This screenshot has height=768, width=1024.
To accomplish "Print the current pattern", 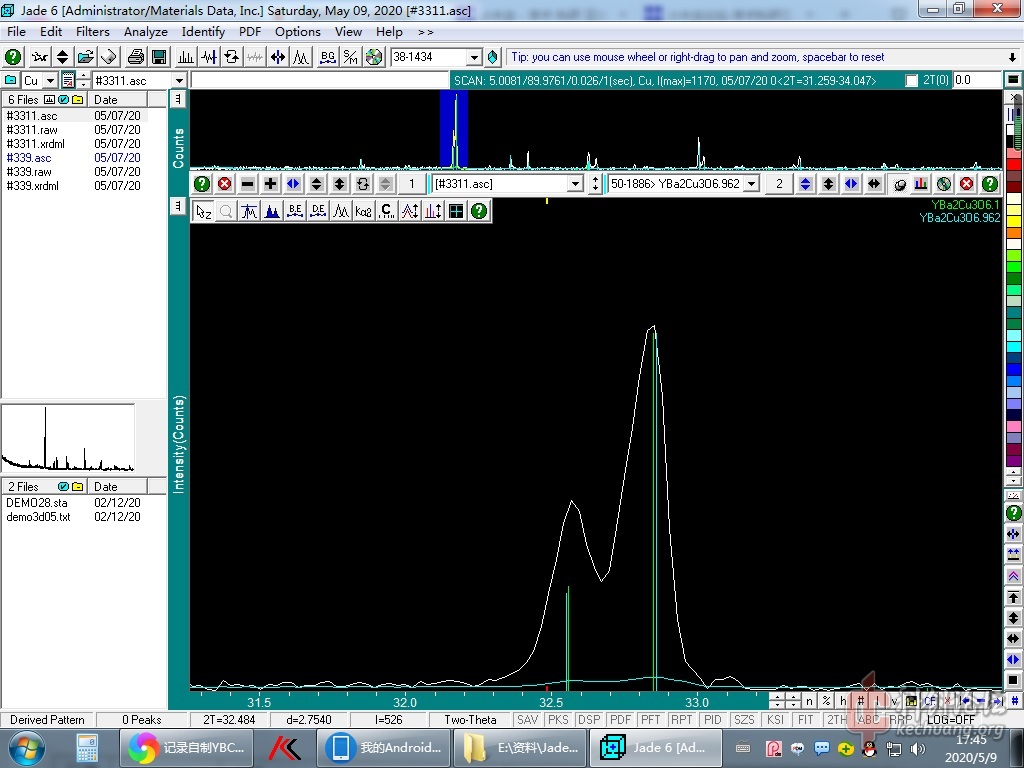I will pyautogui.click(x=136, y=57).
